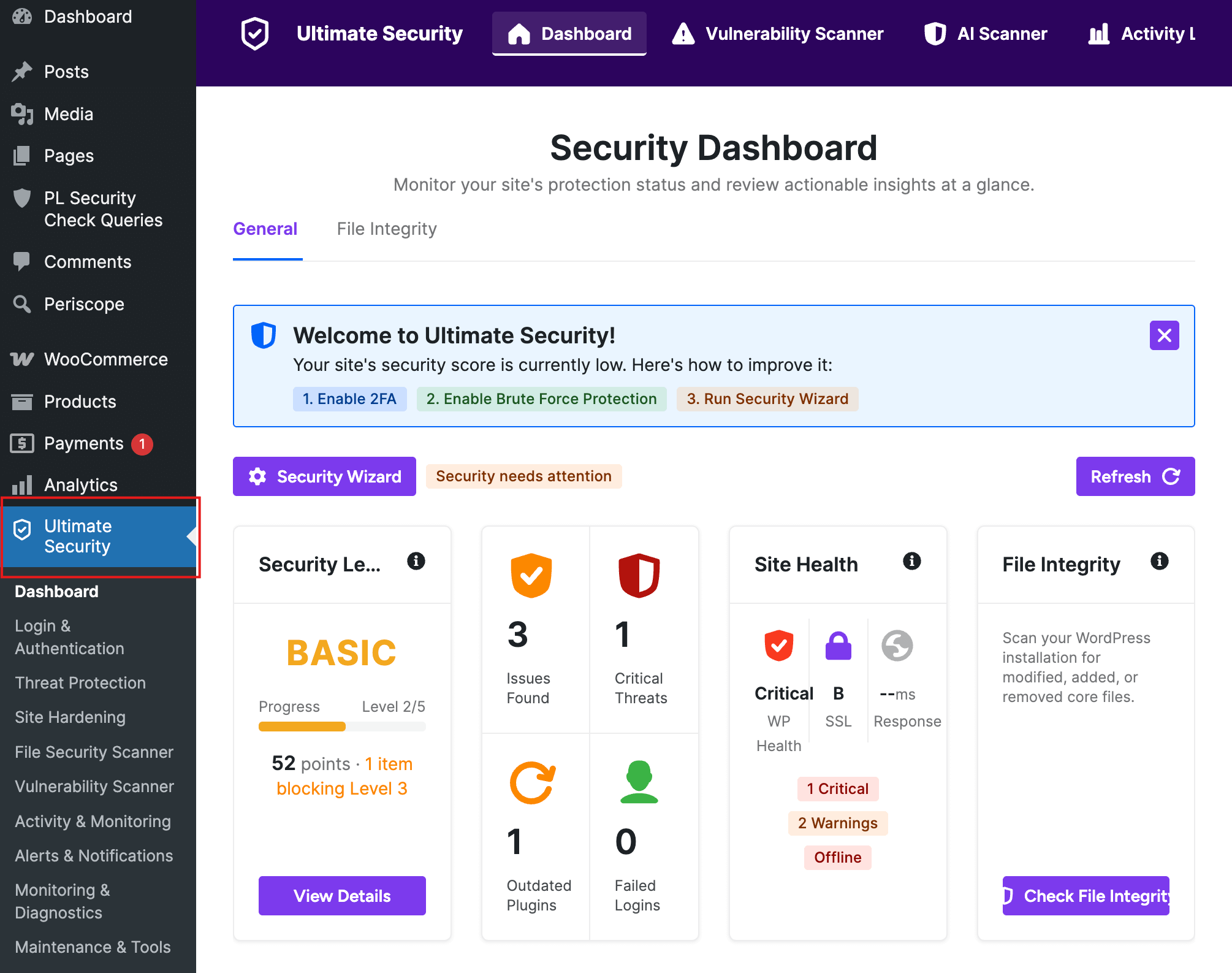Click the AI Scanner shield icon

[x=934, y=34]
